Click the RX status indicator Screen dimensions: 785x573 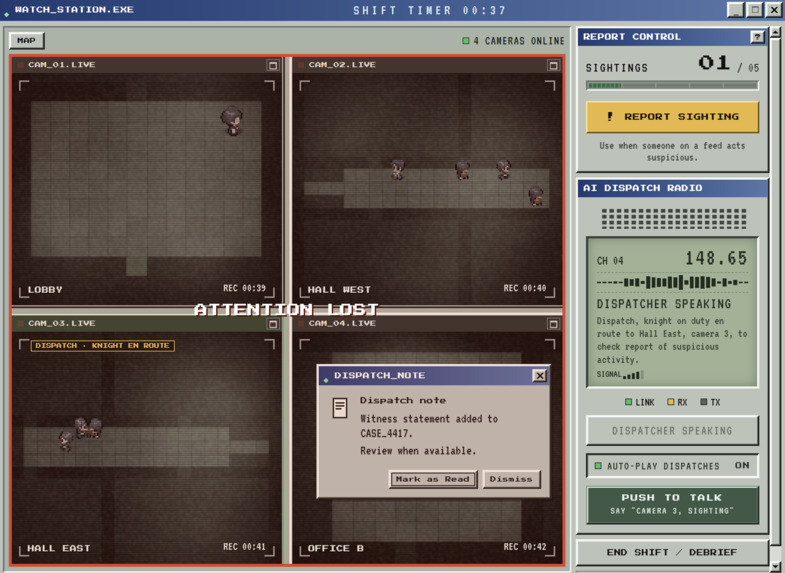677,402
